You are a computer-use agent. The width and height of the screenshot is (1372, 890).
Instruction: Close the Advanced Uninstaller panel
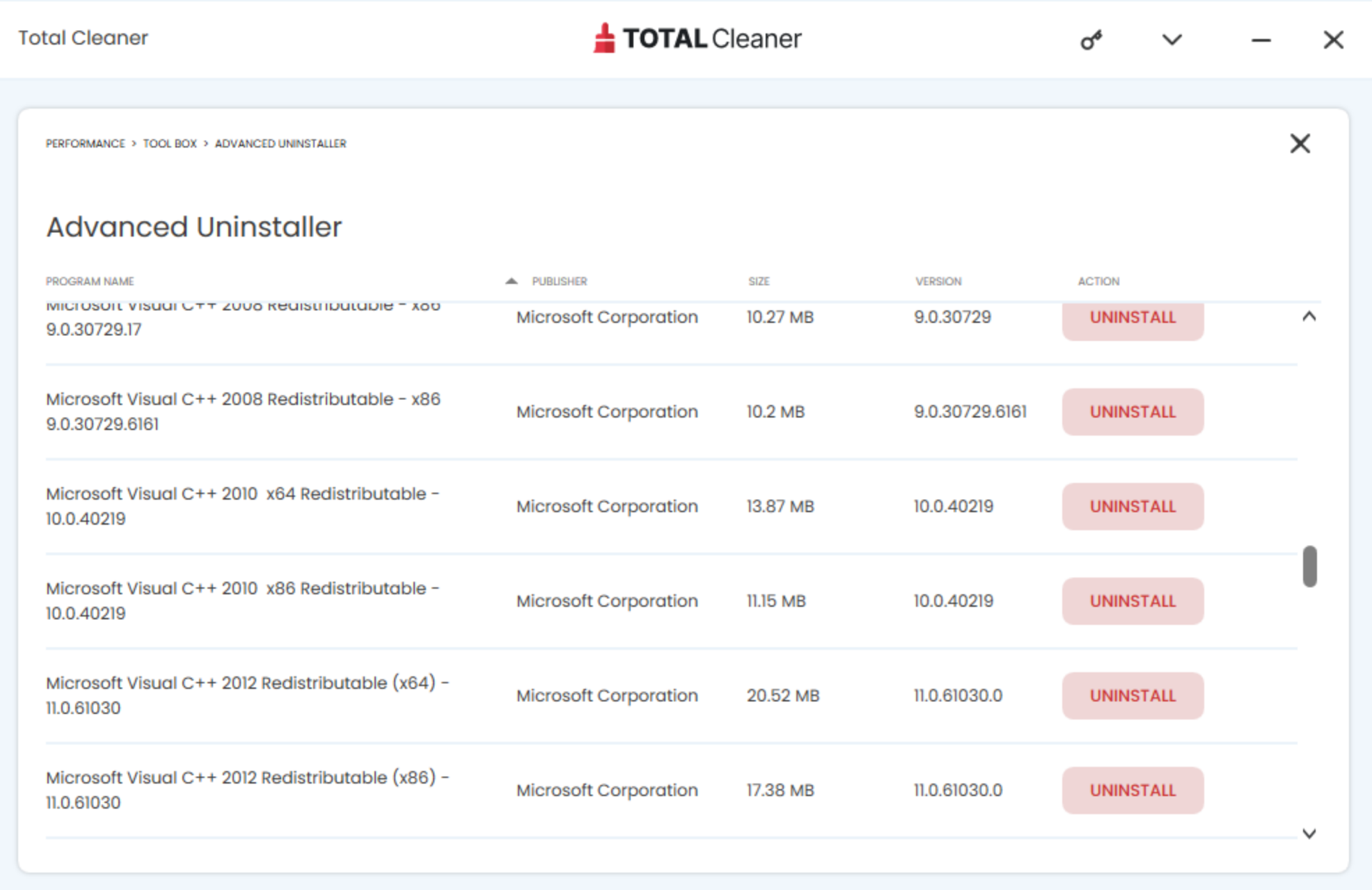point(1300,144)
